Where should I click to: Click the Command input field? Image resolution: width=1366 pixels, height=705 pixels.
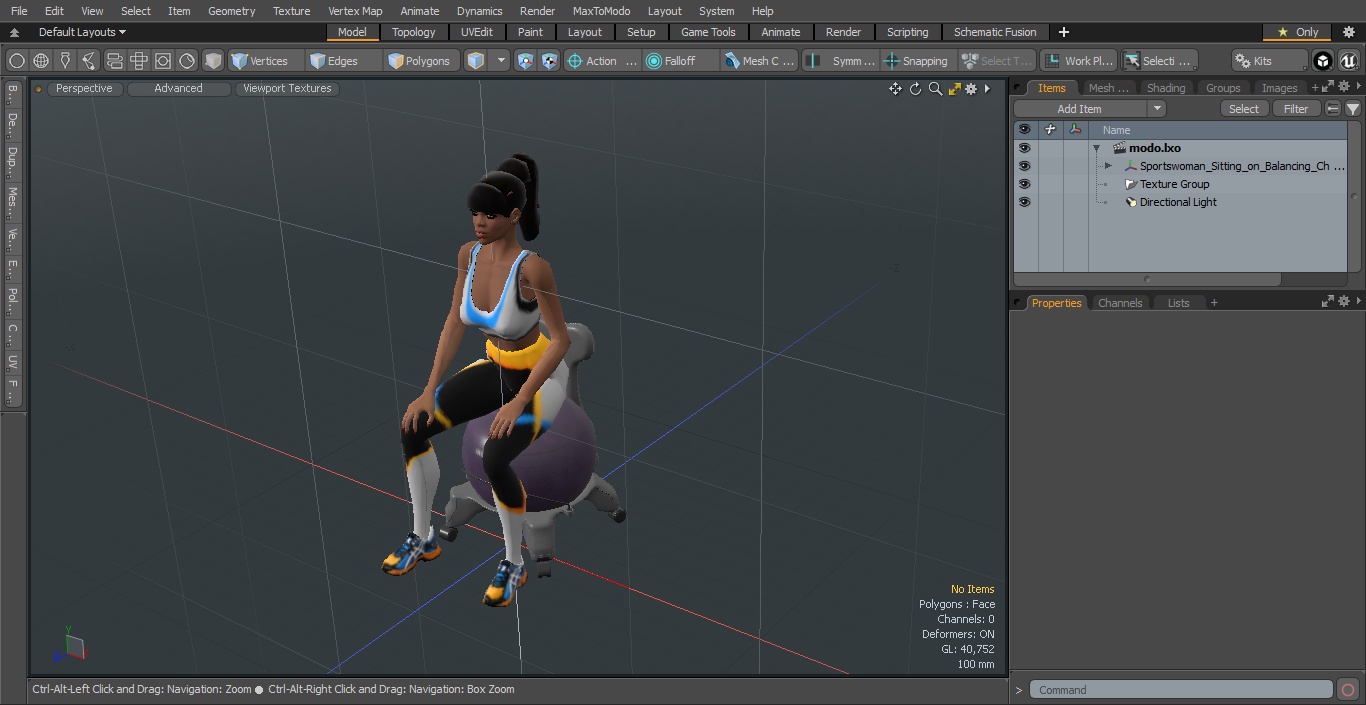pos(1182,690)
